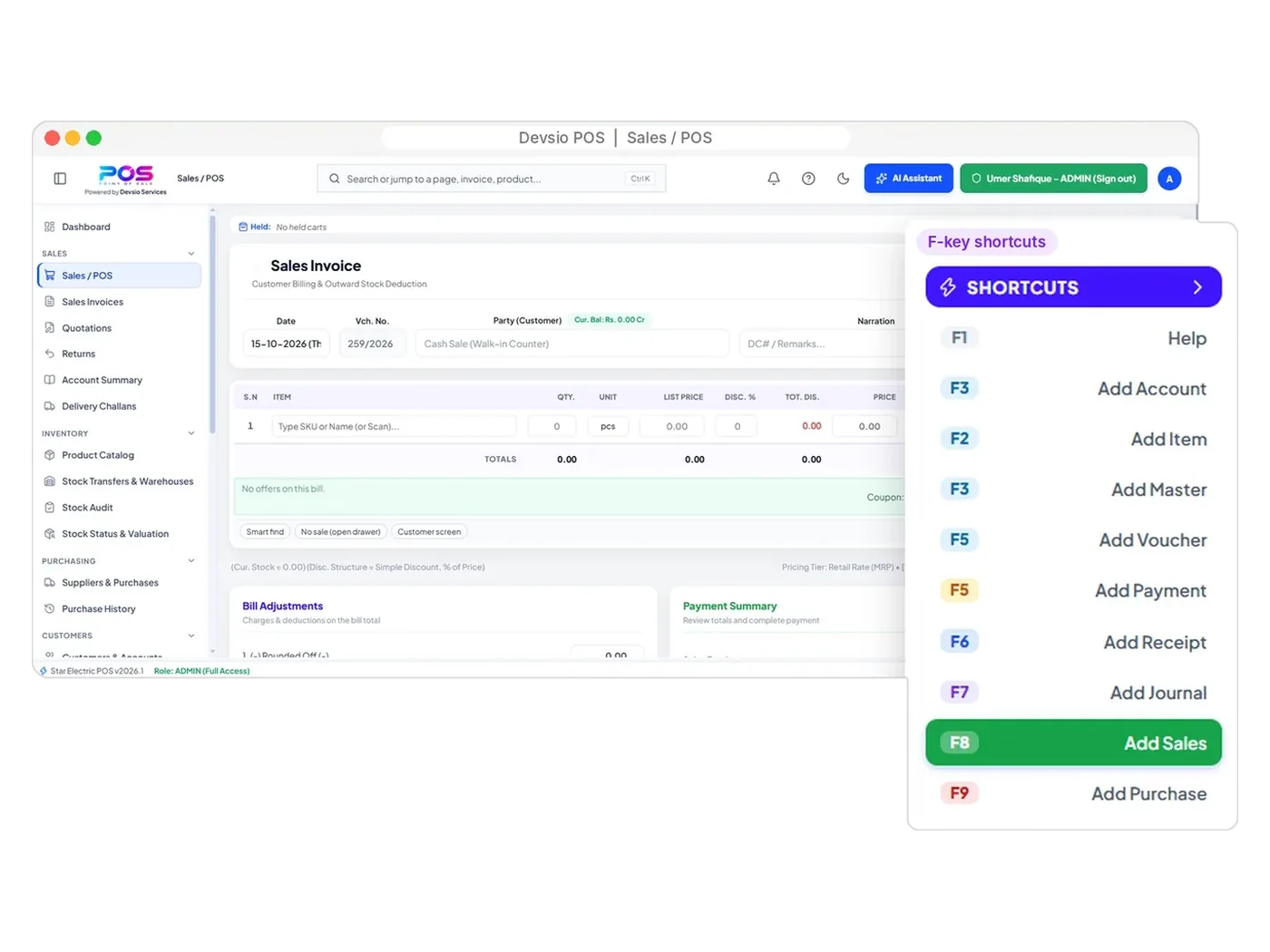Screen dimensions: 1270x952
Task: Open the user avatar A
Action: point(1169,179)
